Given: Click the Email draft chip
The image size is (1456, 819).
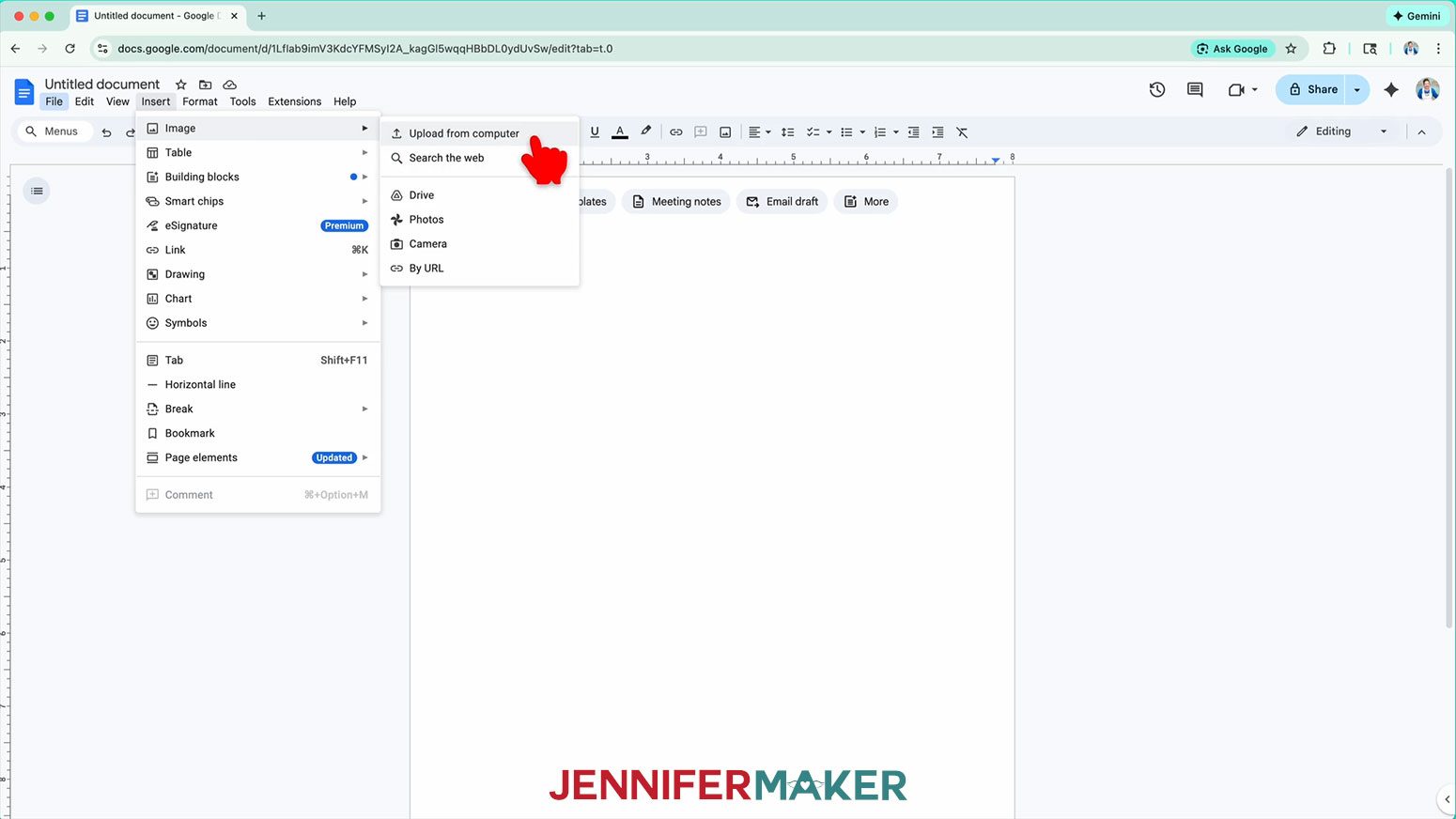Looking at the screenshot, I should (x=782, y=202).
